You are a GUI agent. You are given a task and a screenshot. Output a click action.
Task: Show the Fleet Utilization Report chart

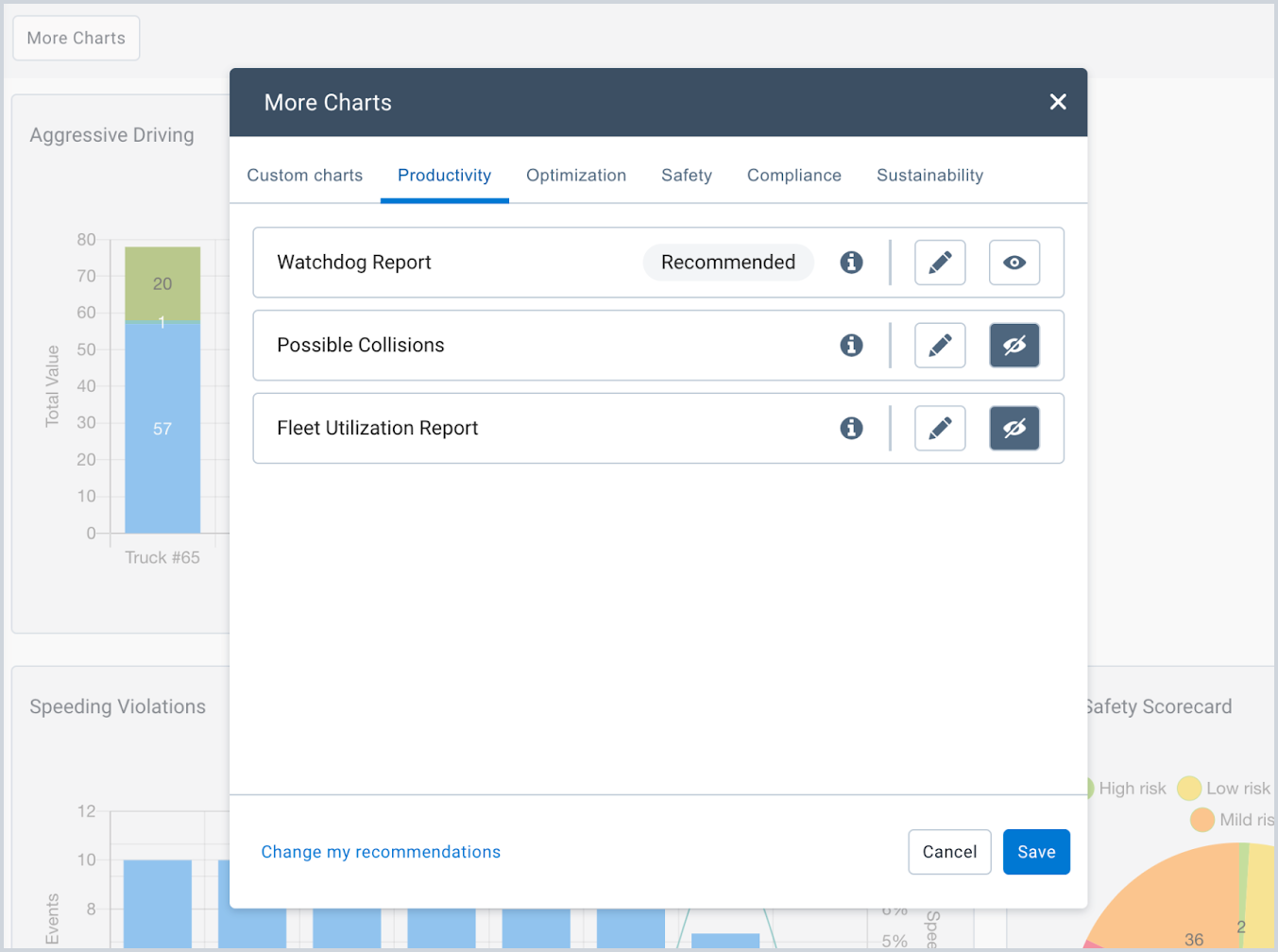click(1014, 428)
